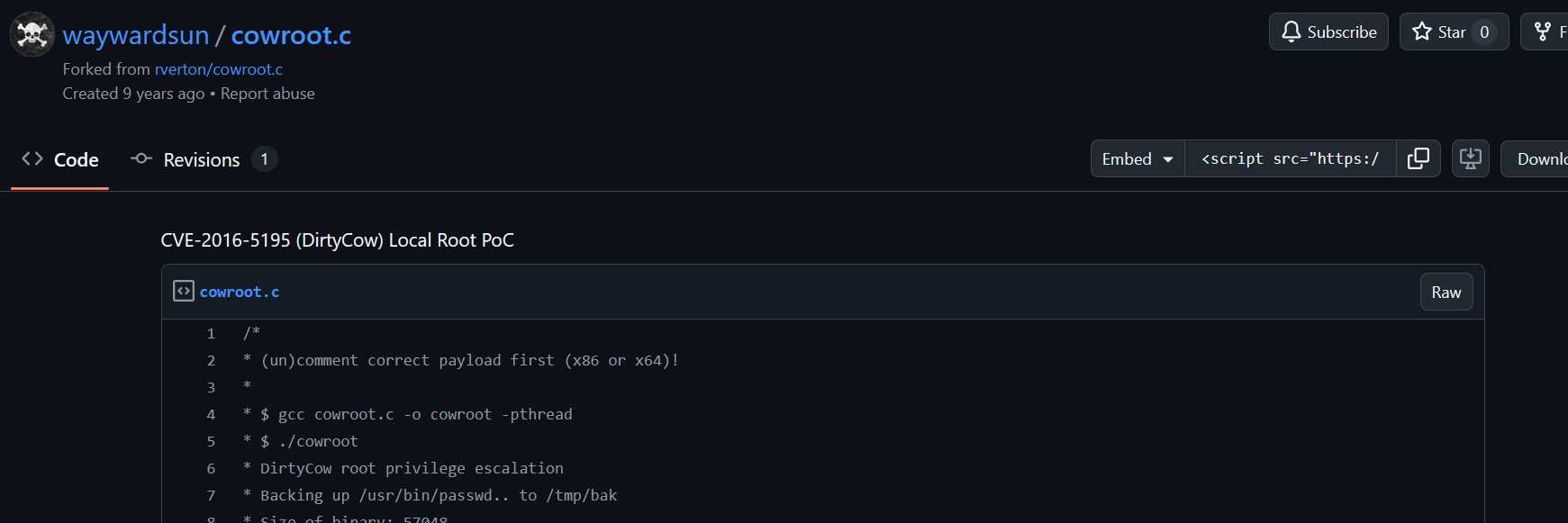
Task: Click the star icon to star gist
Action: tap(1422, 32)
